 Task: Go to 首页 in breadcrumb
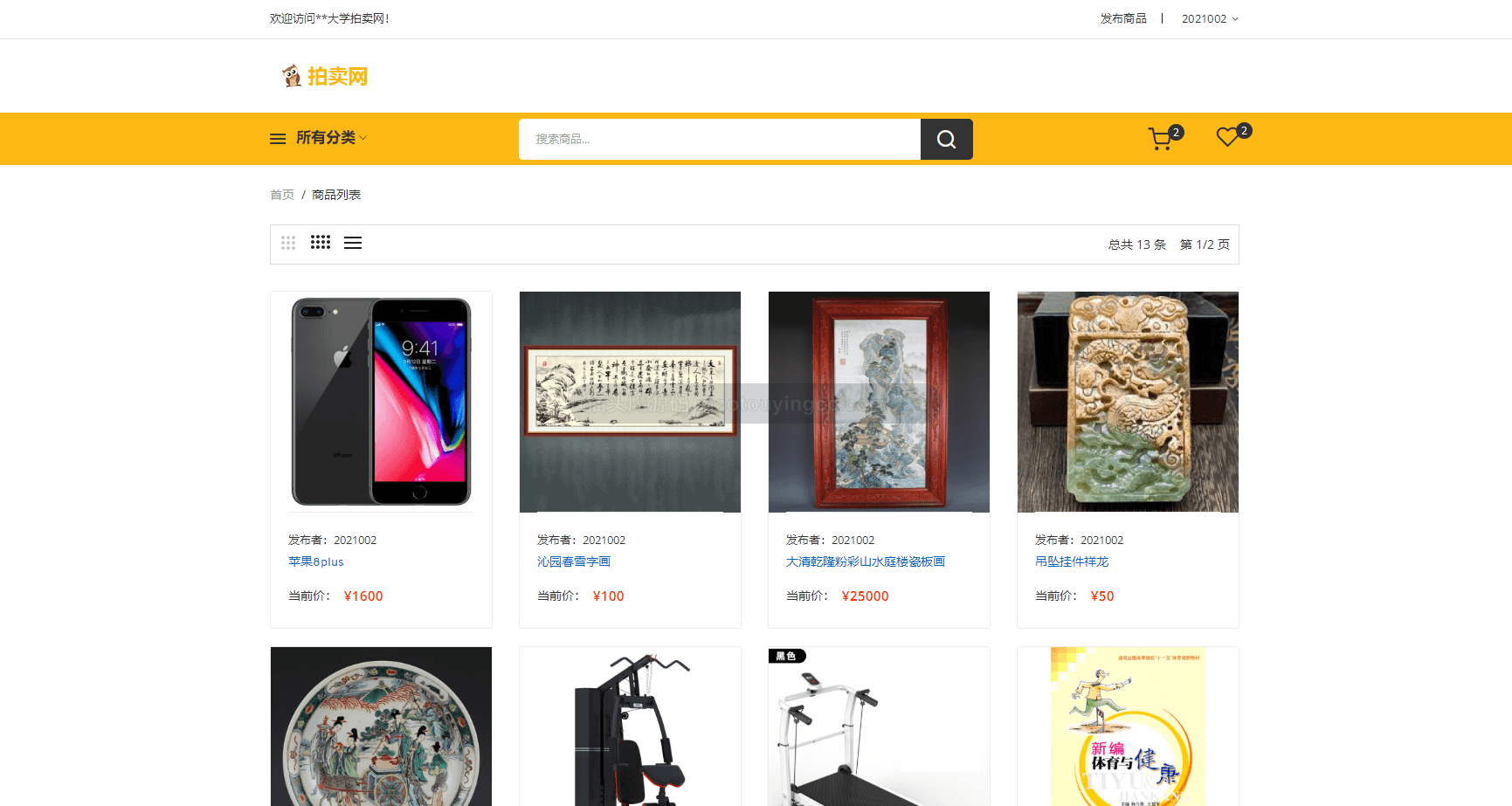[282, 195]
